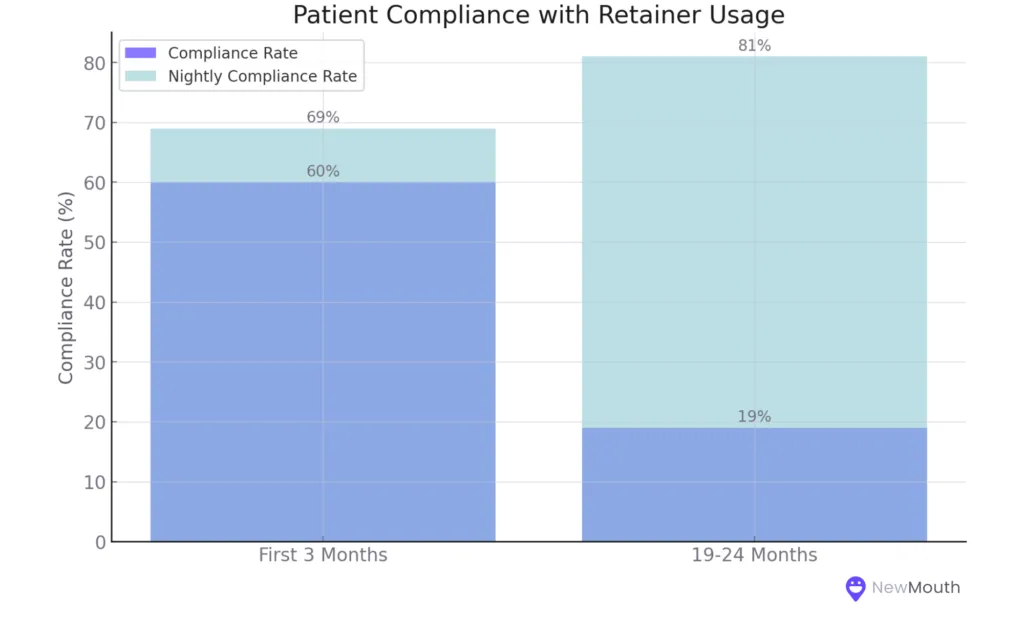
Task: Click the teal segment atop First 3 Months bar
Action: tap(322, 155)
